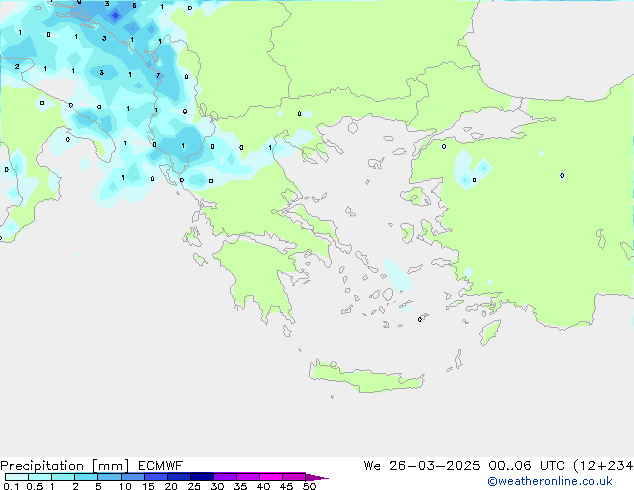Viewport: 634px width, 490px height.
Task: Click the legend label '10'
Action: (x=125, y=486)
